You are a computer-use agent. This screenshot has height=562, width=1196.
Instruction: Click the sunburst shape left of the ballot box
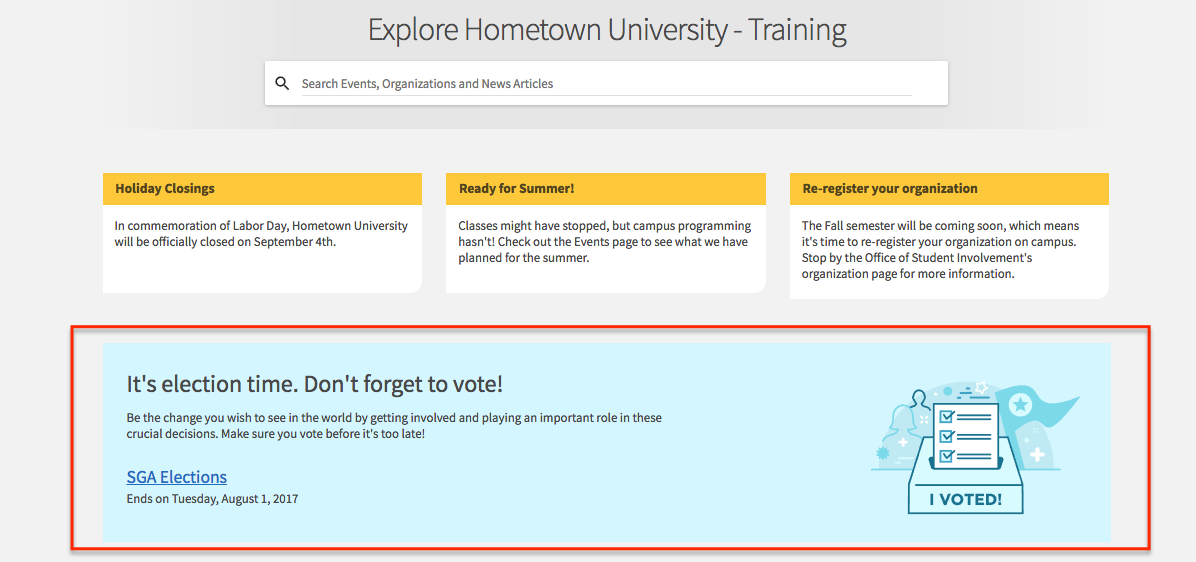(884, 453)
